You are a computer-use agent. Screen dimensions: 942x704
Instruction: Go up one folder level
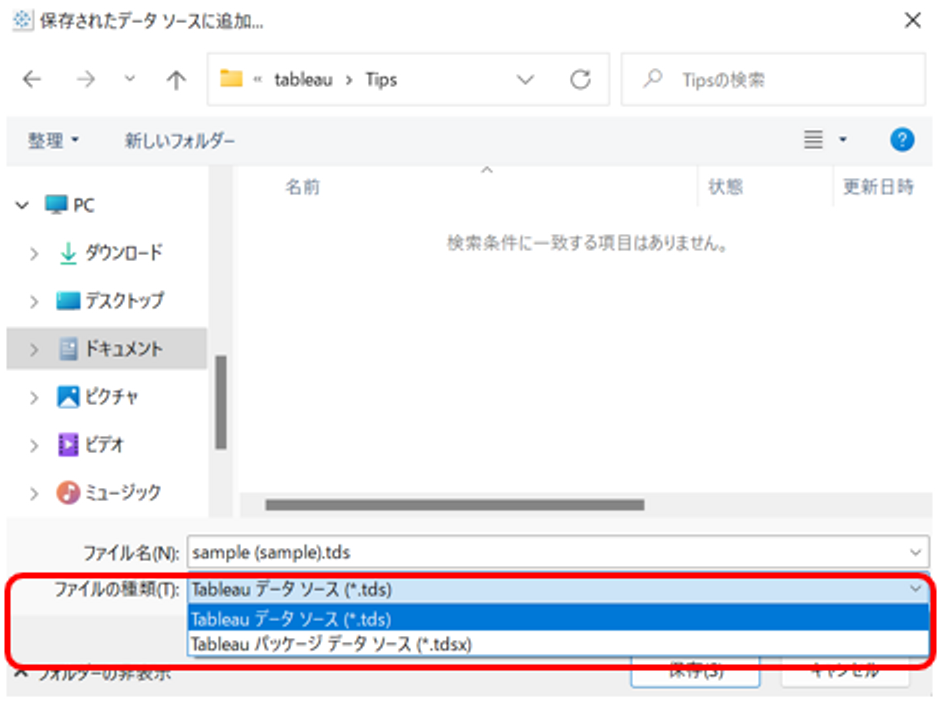[176, 79]
